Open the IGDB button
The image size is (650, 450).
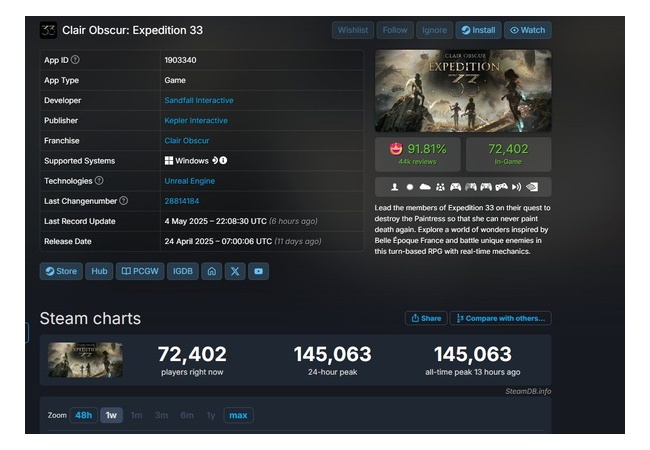pos(183,271)
